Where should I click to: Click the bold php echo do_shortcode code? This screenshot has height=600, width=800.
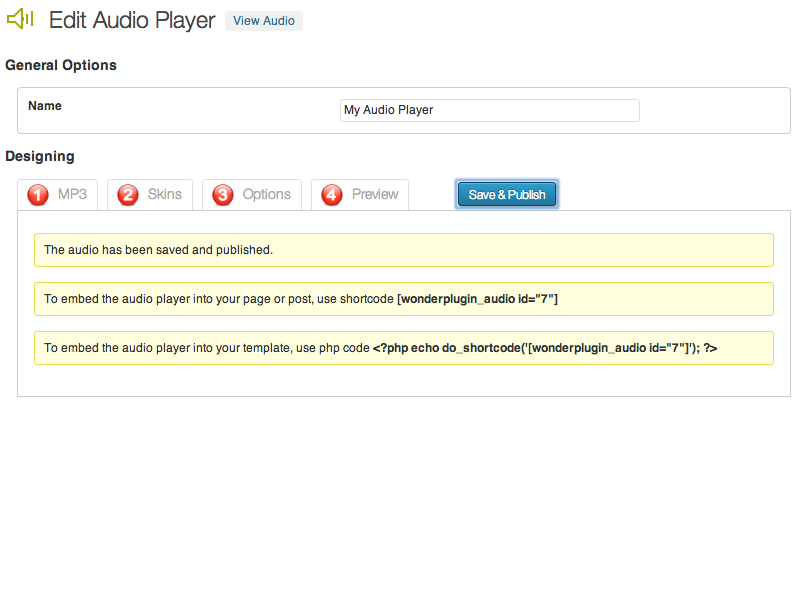click(x=545, y=348)
